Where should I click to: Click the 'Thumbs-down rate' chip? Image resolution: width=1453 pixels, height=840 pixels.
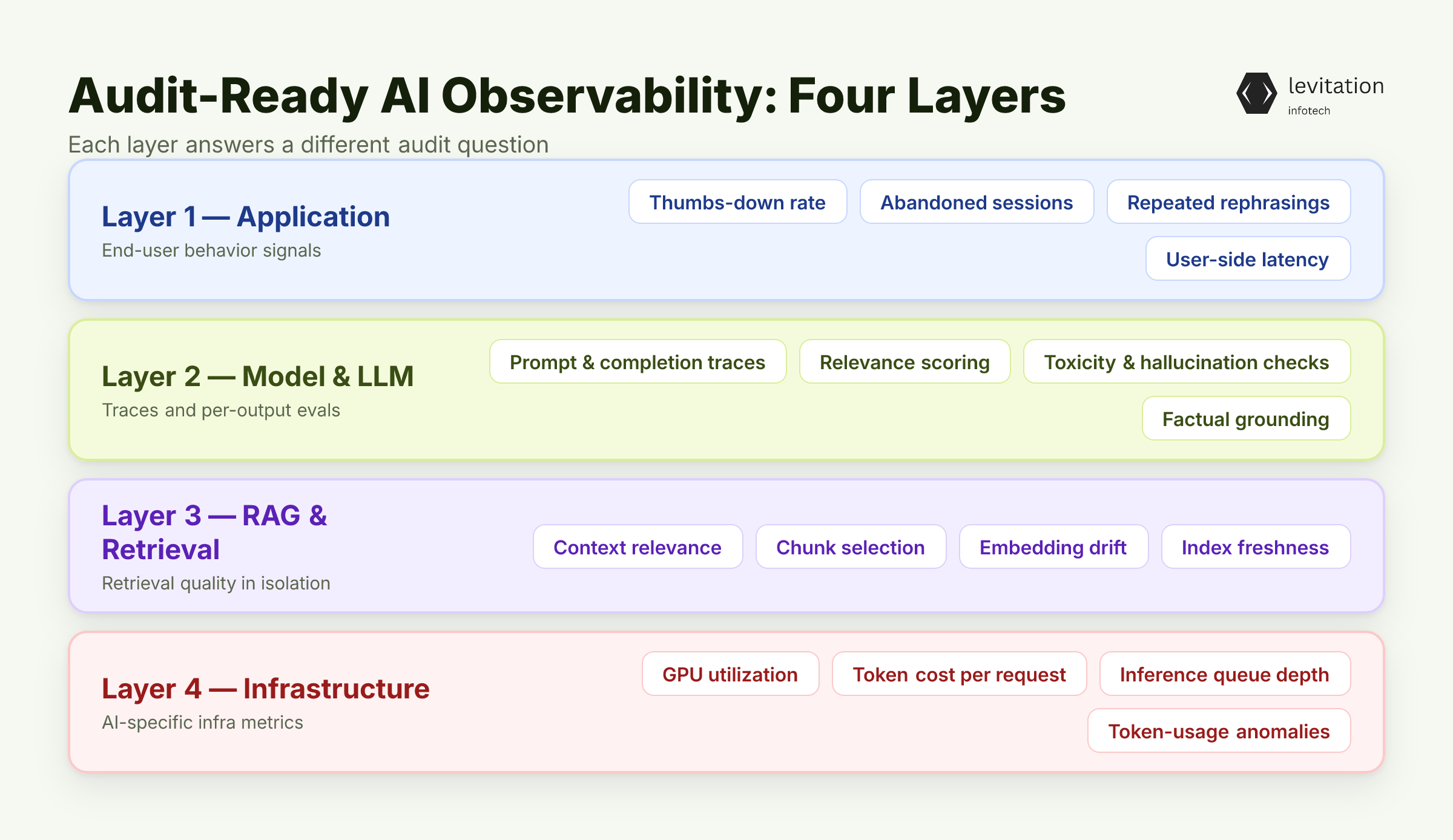click(x=737, y=202)
